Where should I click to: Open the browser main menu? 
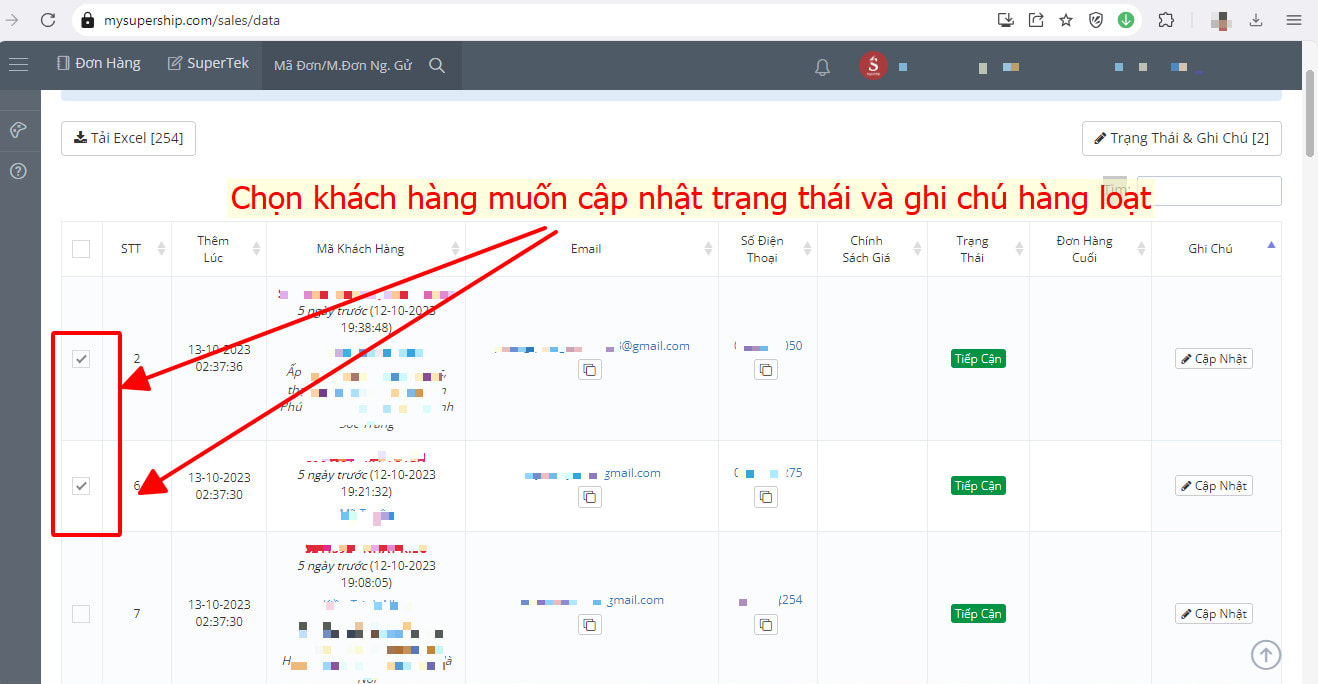point(1293,19)
